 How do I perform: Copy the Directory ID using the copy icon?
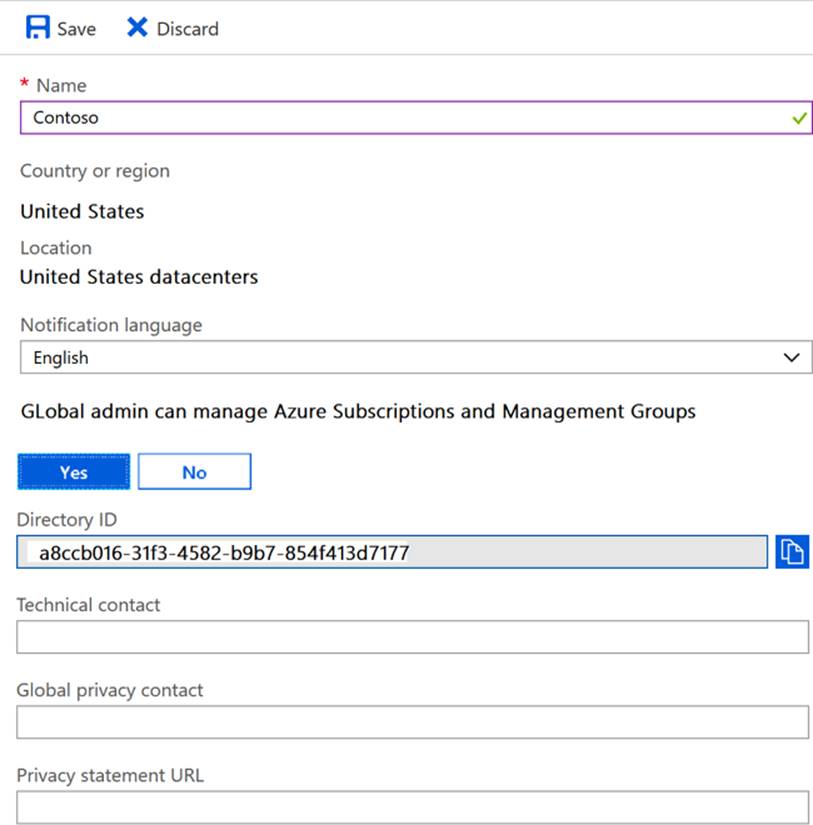[x=791, y=552]
